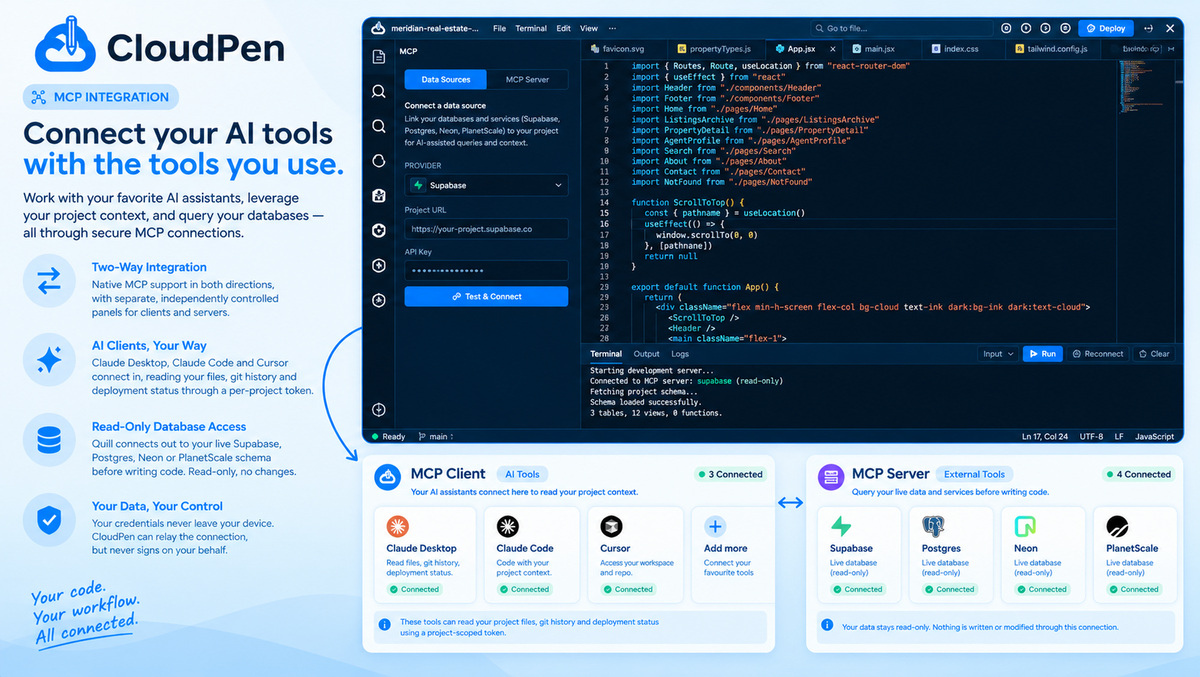This screenshot has width=1200, height=677.
Task: Click the MCP INTEGRATION badge
Action: tap(101, 97)
